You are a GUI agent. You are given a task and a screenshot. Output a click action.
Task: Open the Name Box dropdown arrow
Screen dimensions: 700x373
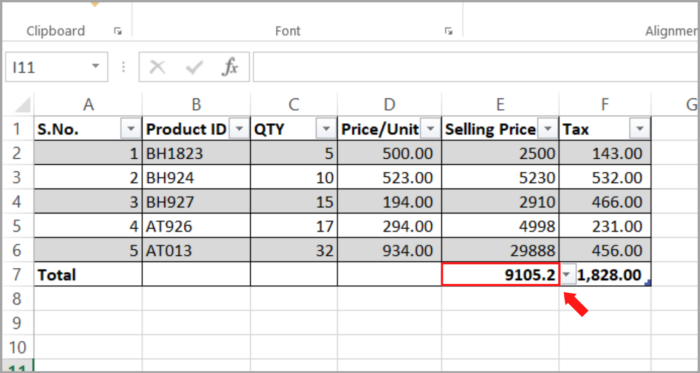click(95, 67)
